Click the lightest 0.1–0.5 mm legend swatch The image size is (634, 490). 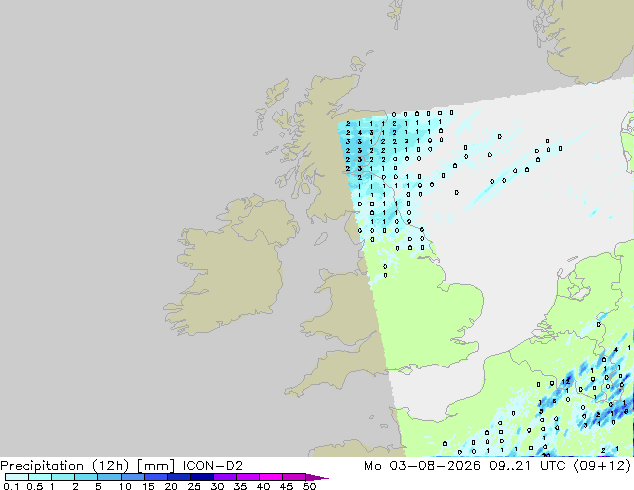pyautogui.click(x=17, y=477)
